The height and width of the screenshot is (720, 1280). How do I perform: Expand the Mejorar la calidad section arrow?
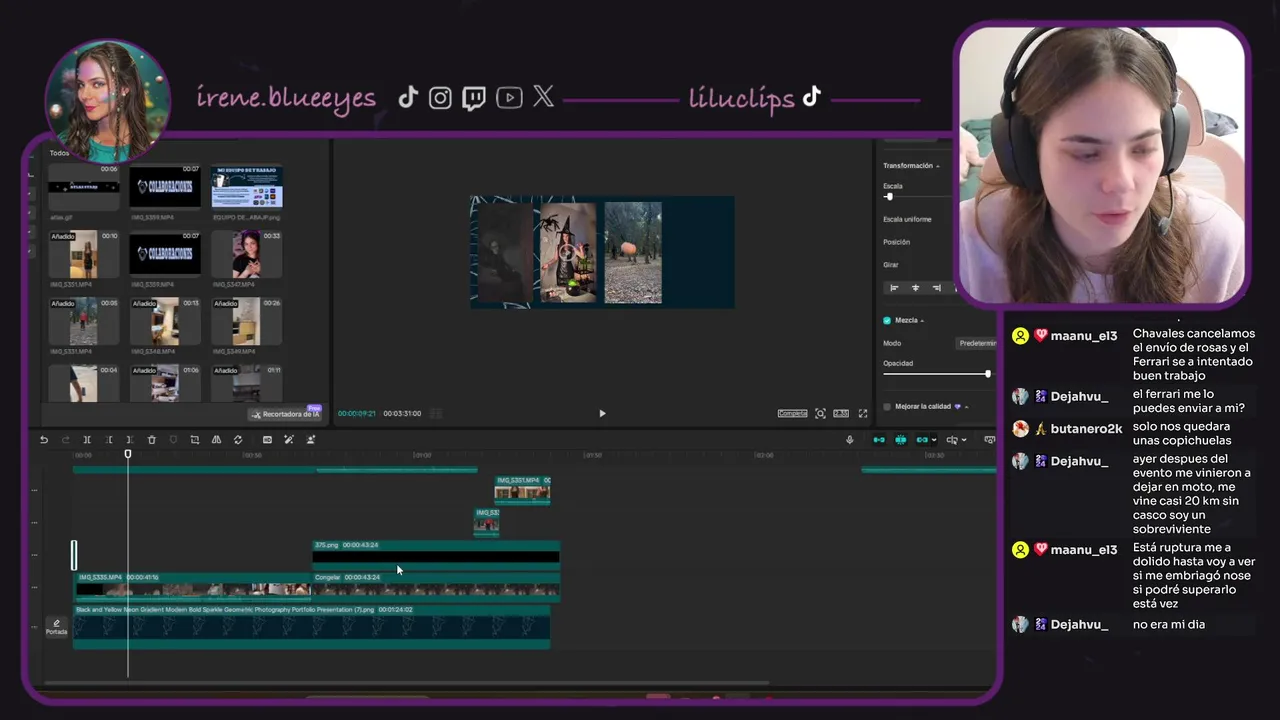(966, 407)
